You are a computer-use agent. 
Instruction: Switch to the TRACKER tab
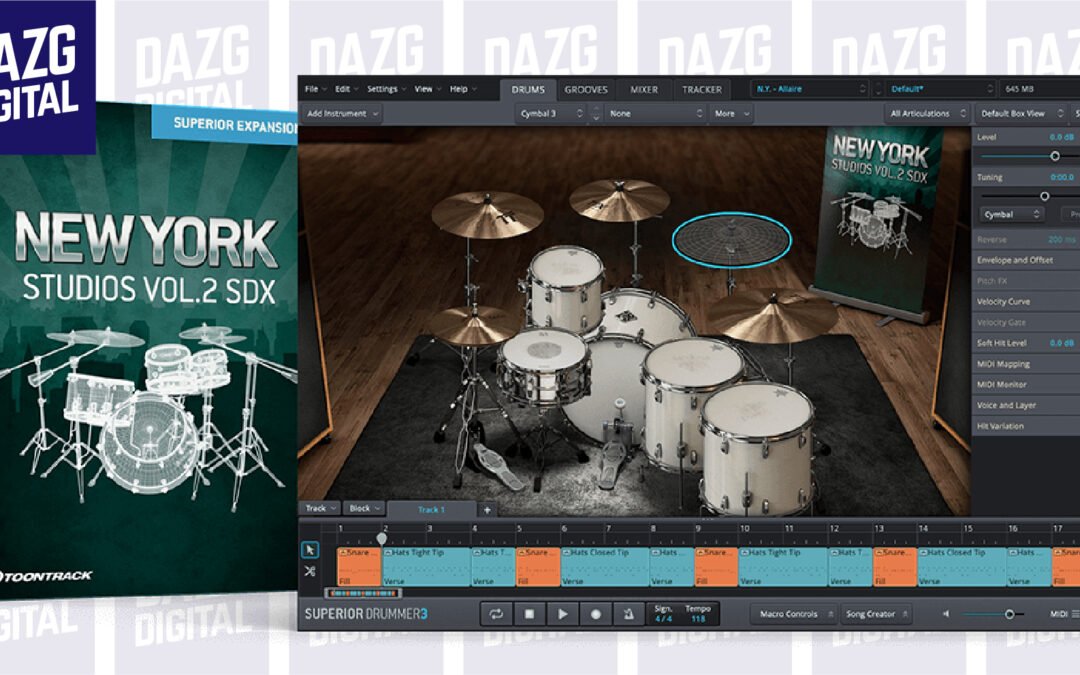[x=702, y=90]
